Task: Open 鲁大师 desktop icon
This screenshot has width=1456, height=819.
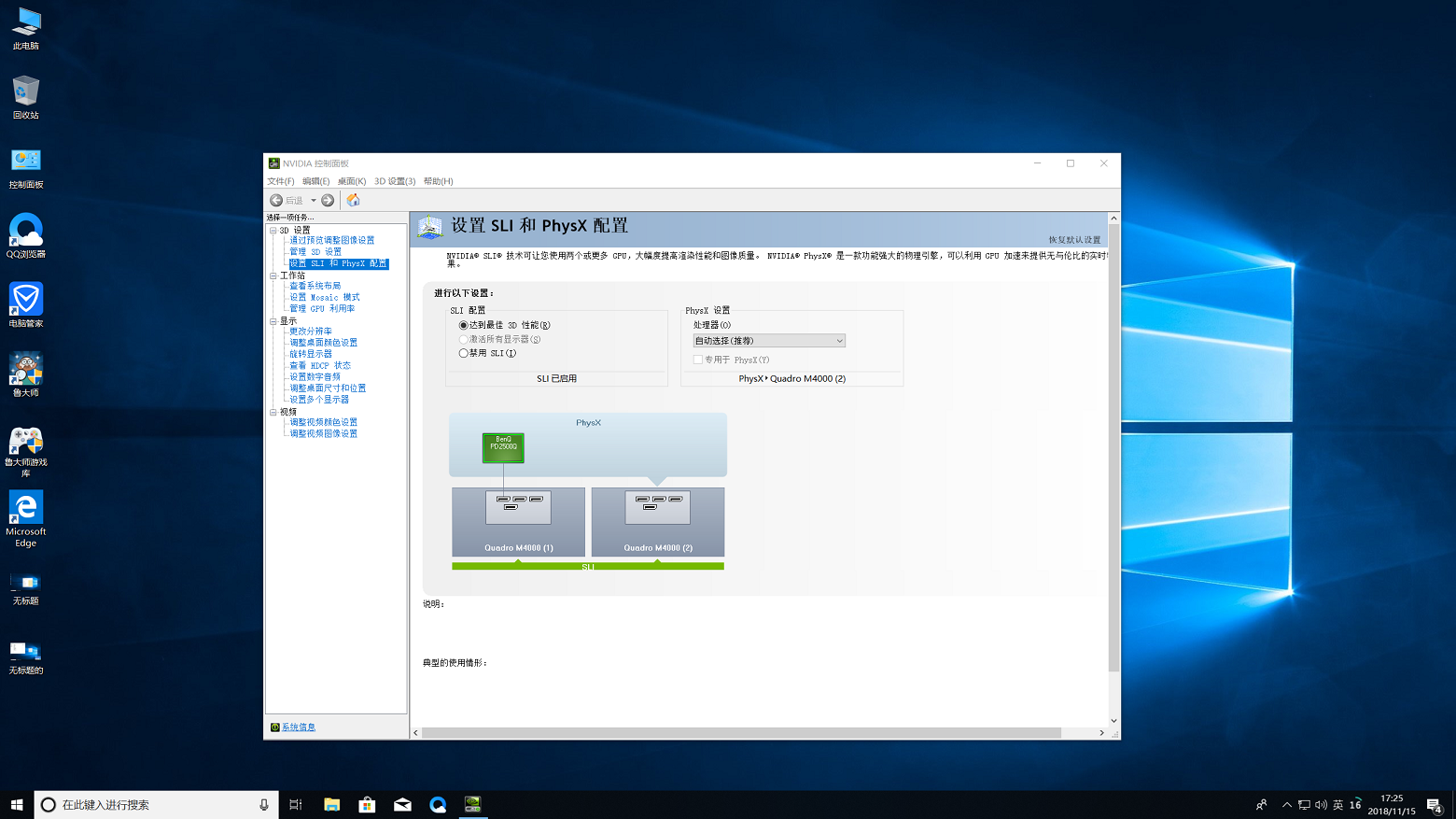Action: pyautogui.click(x=26, y=374)
